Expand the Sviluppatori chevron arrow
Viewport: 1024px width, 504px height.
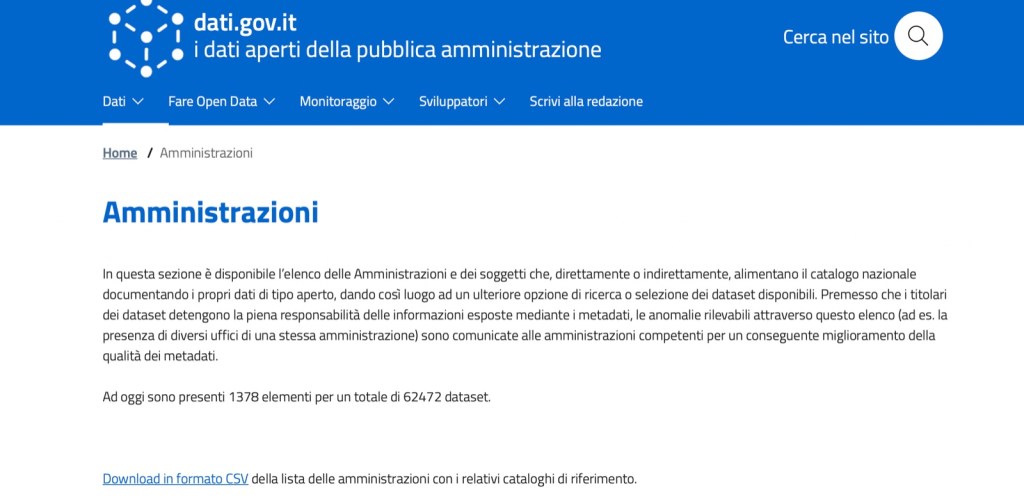pyautogui.click(x=499, y=101)
